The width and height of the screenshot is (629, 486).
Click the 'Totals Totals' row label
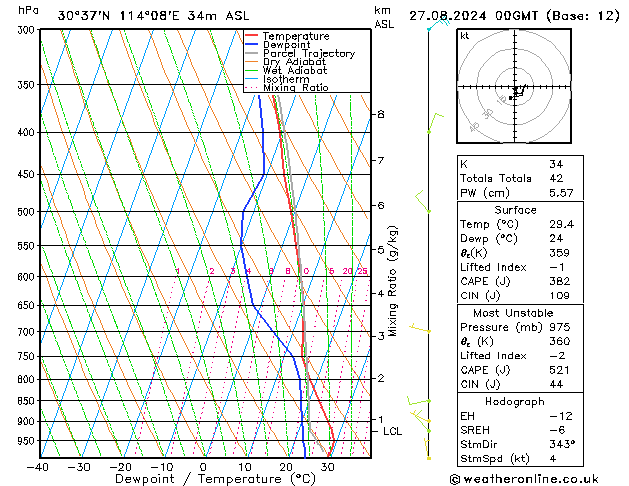pos(496,178)
